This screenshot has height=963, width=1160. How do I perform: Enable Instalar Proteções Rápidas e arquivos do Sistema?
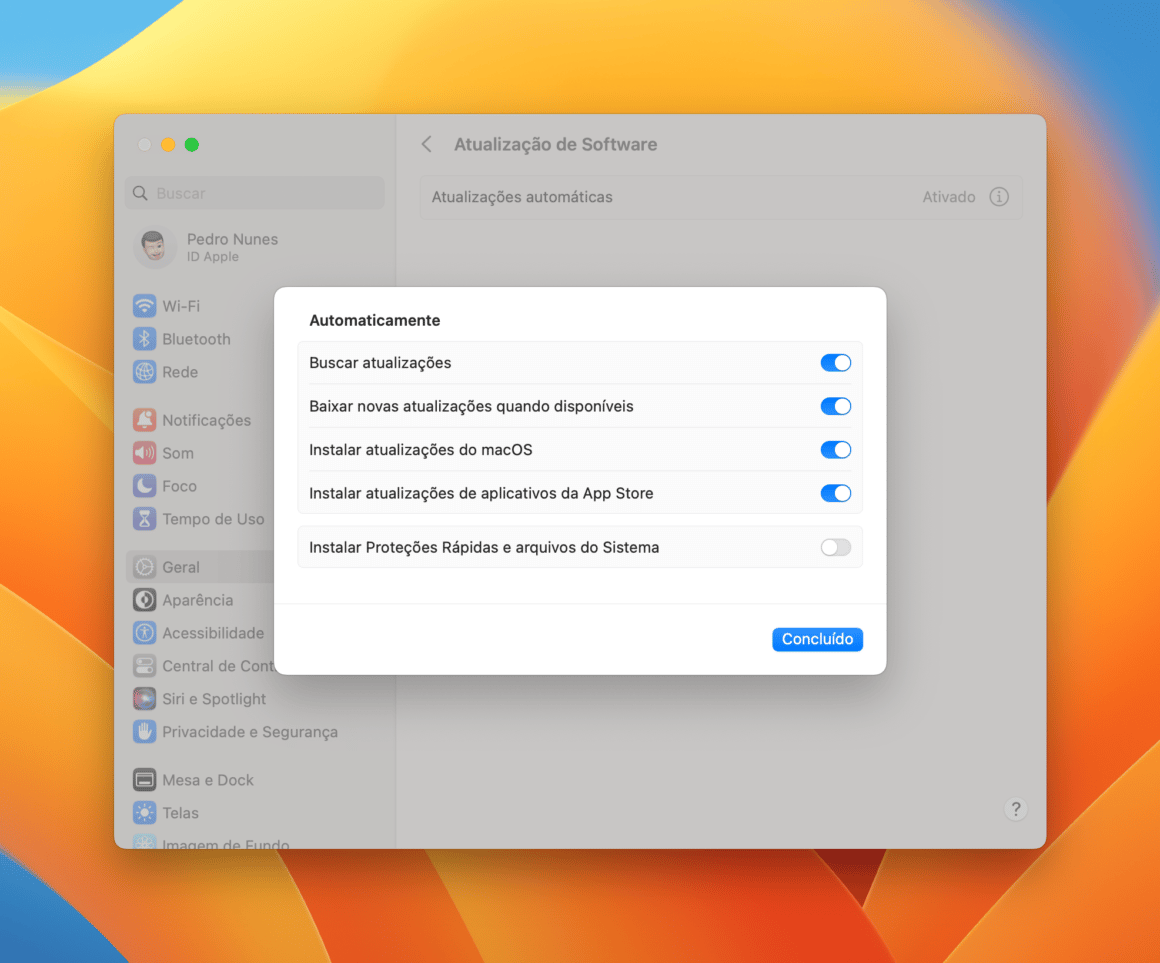click(835, 547)
